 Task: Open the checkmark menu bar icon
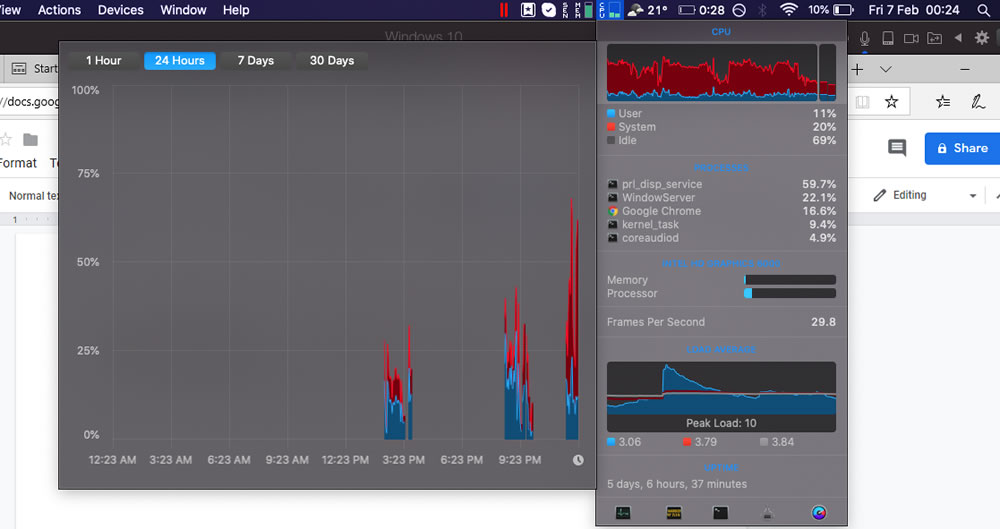(x=548, y=10)
